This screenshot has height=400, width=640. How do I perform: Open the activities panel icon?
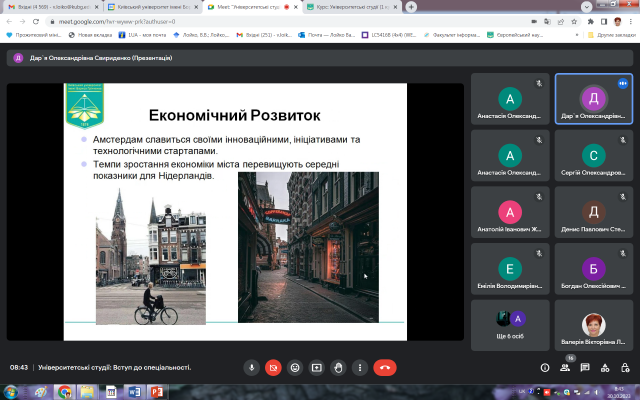click(x=605, y=367)
